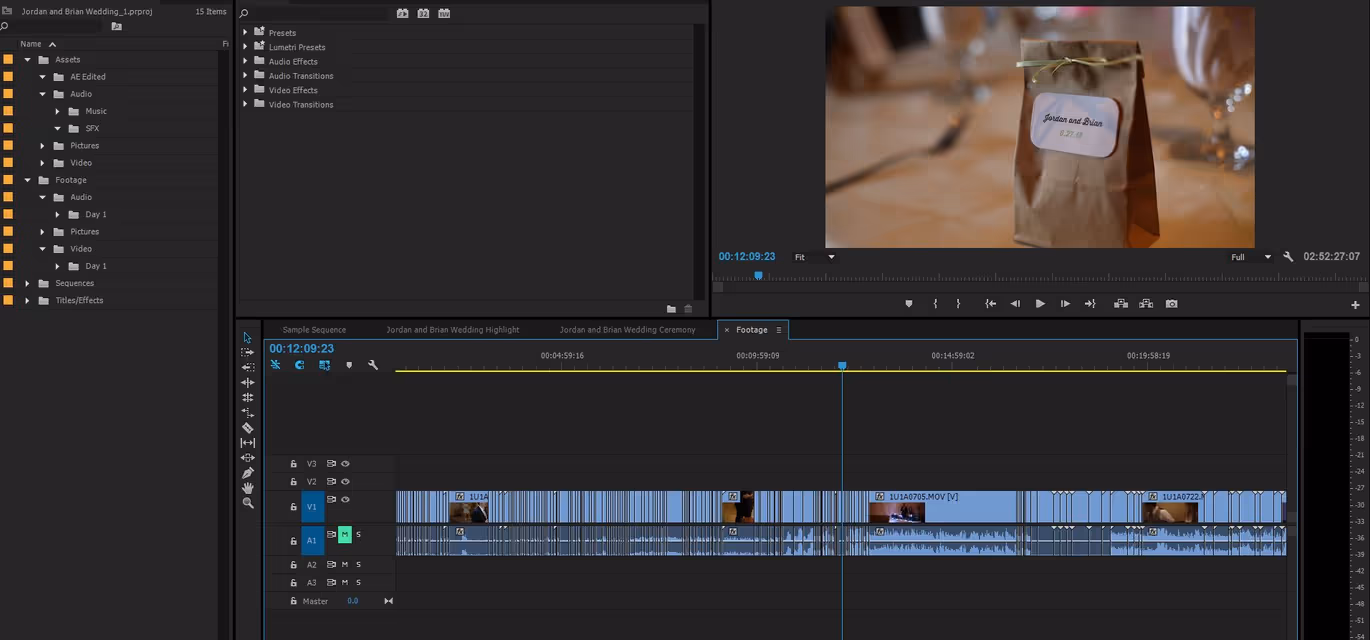Switch to Jordan and Brian Wedding Highlight tab
Viewport: 1370px width, 640px height.
(x=453, y=329)
